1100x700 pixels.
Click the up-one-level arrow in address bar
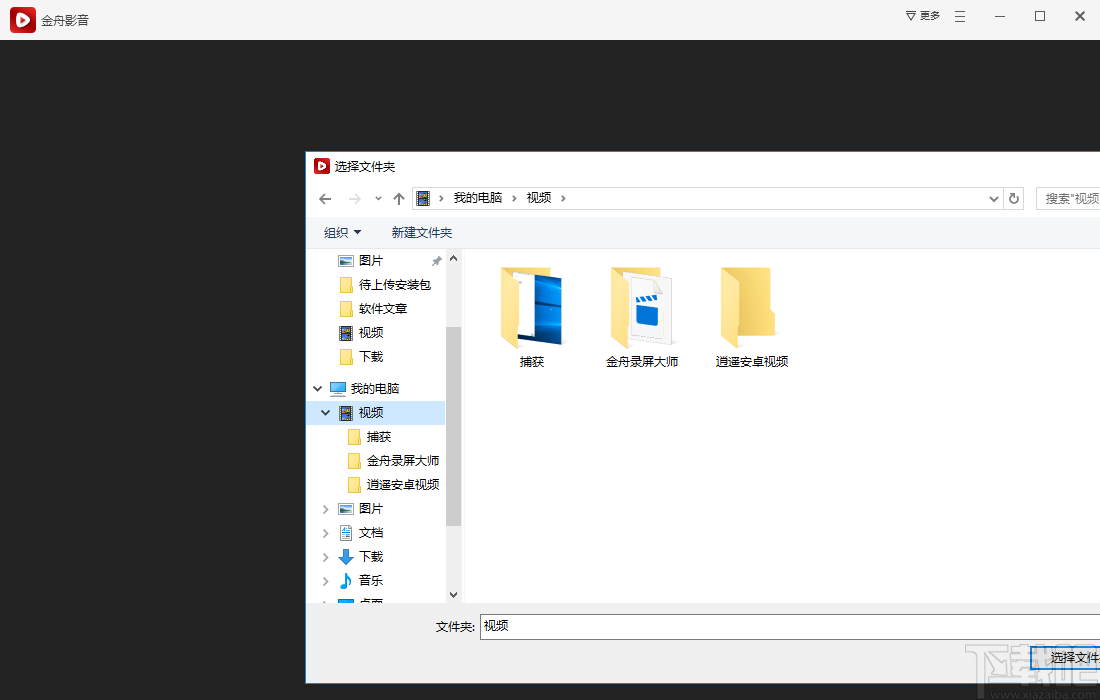tap(398, 198)
